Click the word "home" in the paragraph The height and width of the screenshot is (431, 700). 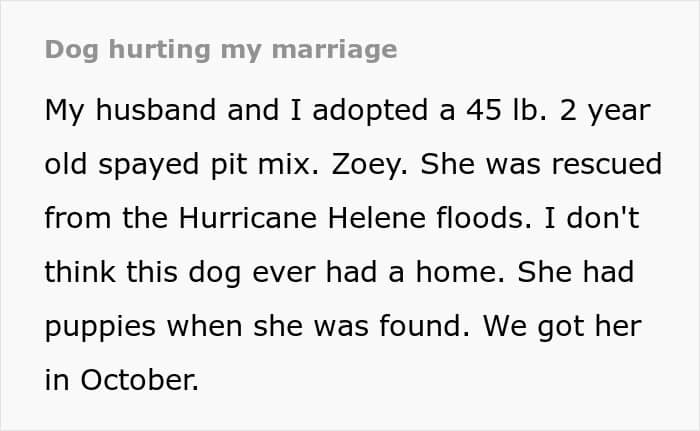point(460,272)
